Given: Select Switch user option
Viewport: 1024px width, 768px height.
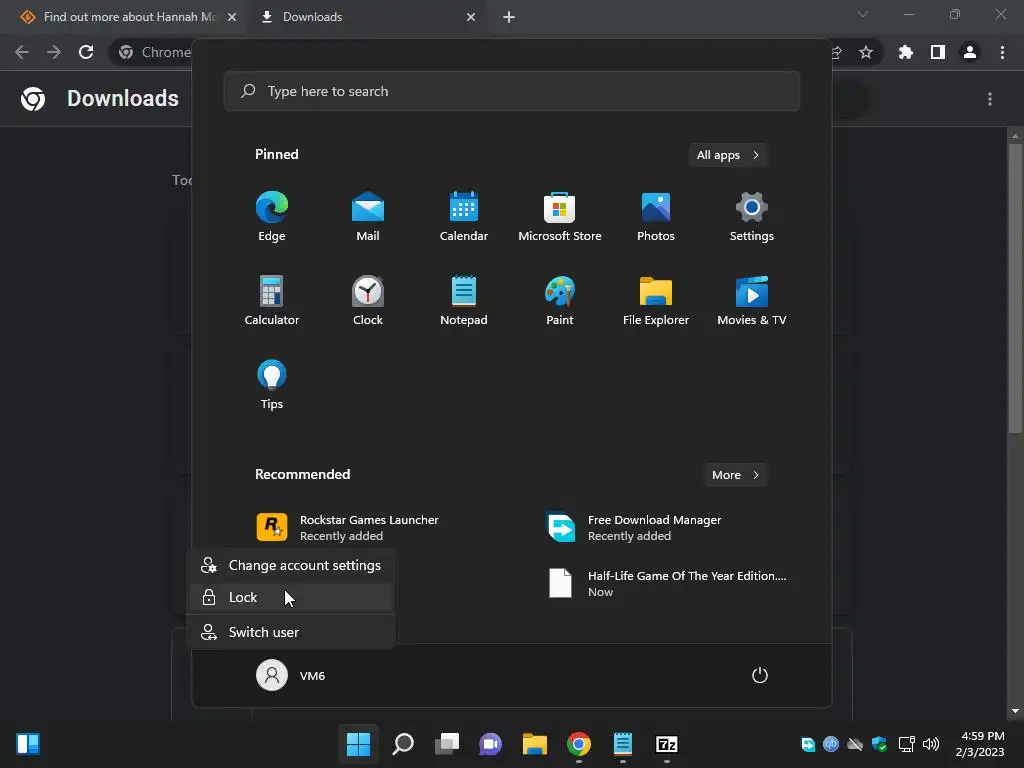Looking at the screenshot, I should click(291, 632).
